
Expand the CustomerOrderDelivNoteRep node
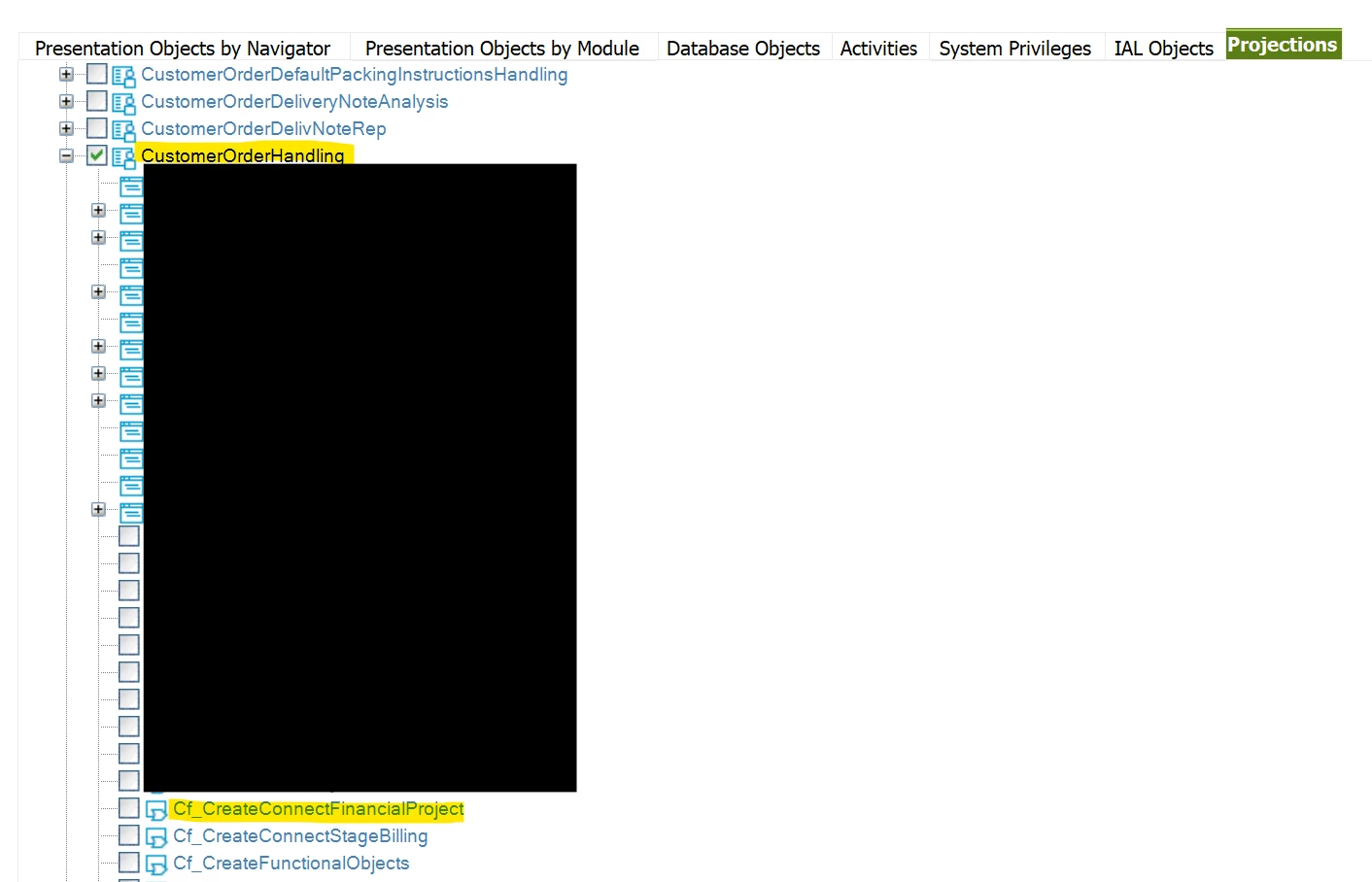[x=66, y=128]
